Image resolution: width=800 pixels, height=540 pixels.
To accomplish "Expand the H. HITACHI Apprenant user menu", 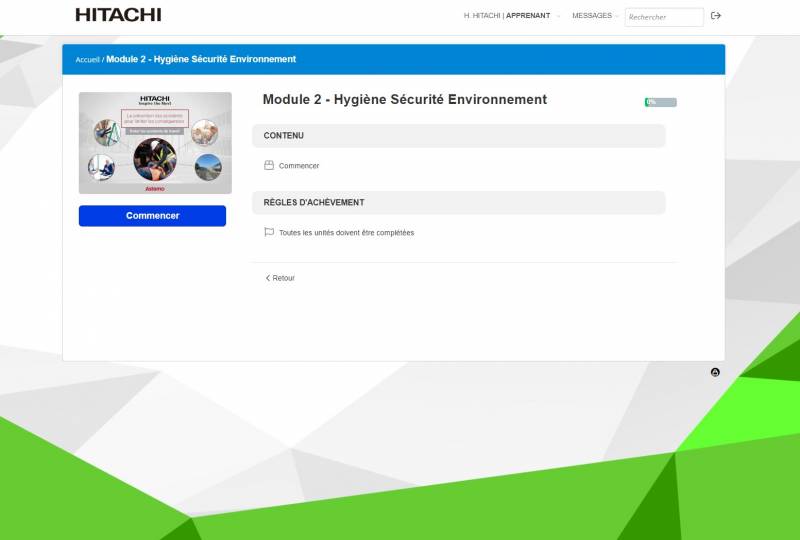I will (x=507, y=16).
